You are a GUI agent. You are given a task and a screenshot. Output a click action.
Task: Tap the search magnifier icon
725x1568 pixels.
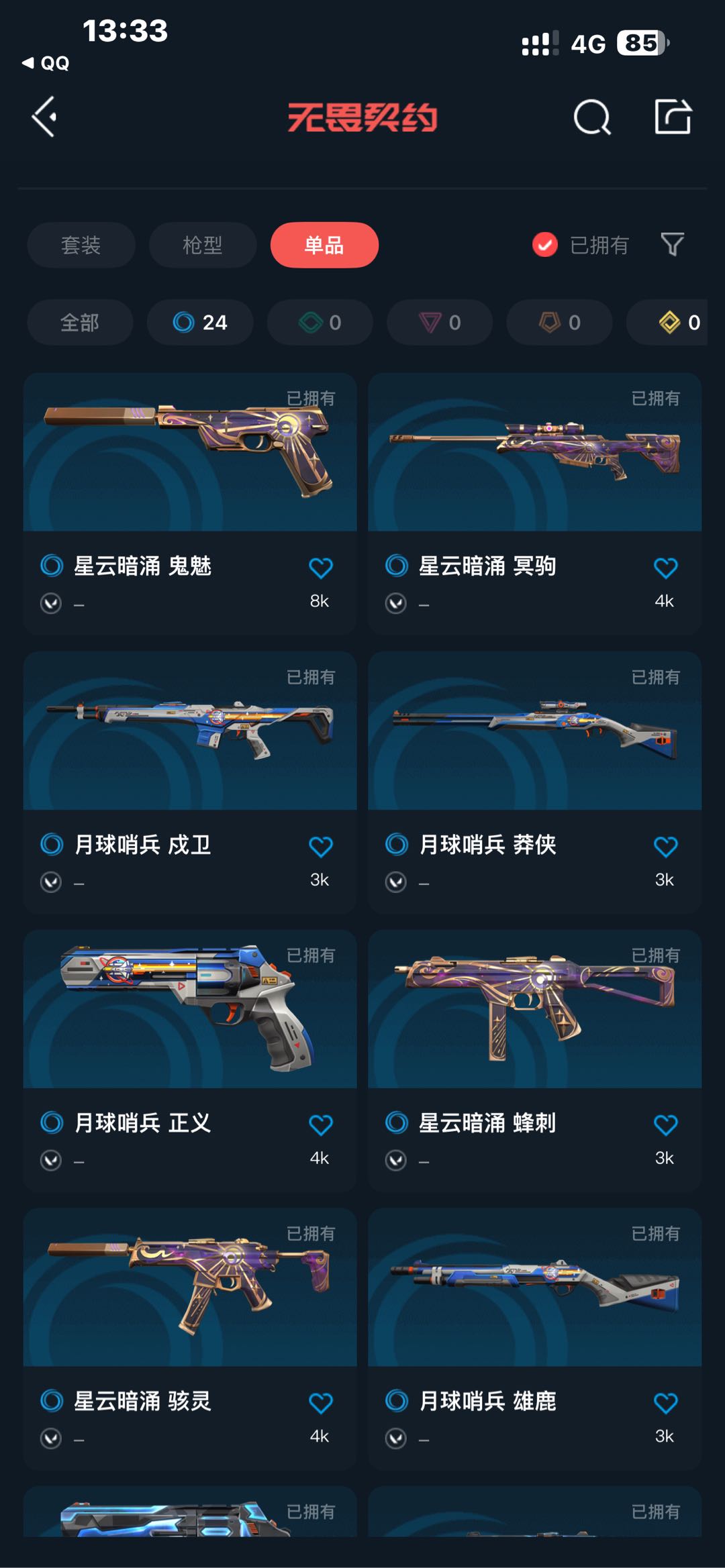point(592,117)
